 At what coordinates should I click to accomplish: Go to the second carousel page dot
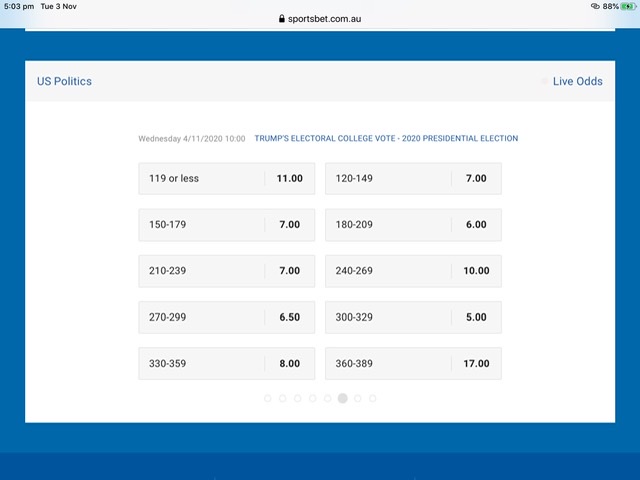[x=283, y=398]
